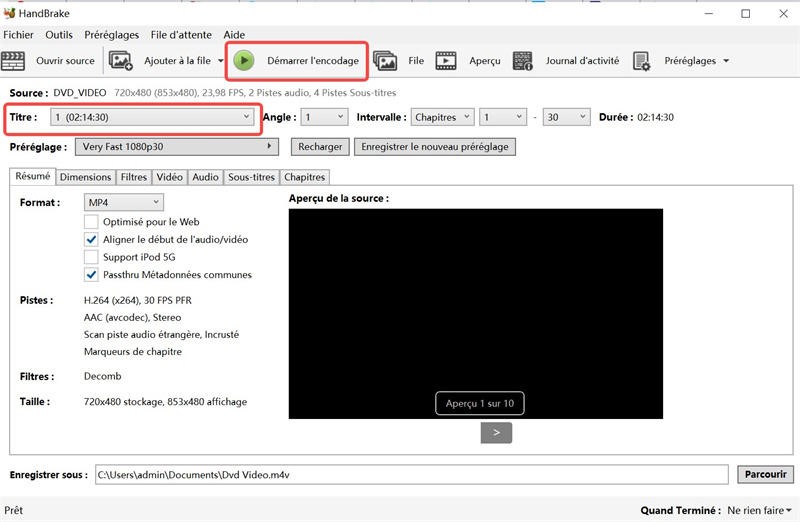Switch to the Audio tab

click(x=205, y=177)
